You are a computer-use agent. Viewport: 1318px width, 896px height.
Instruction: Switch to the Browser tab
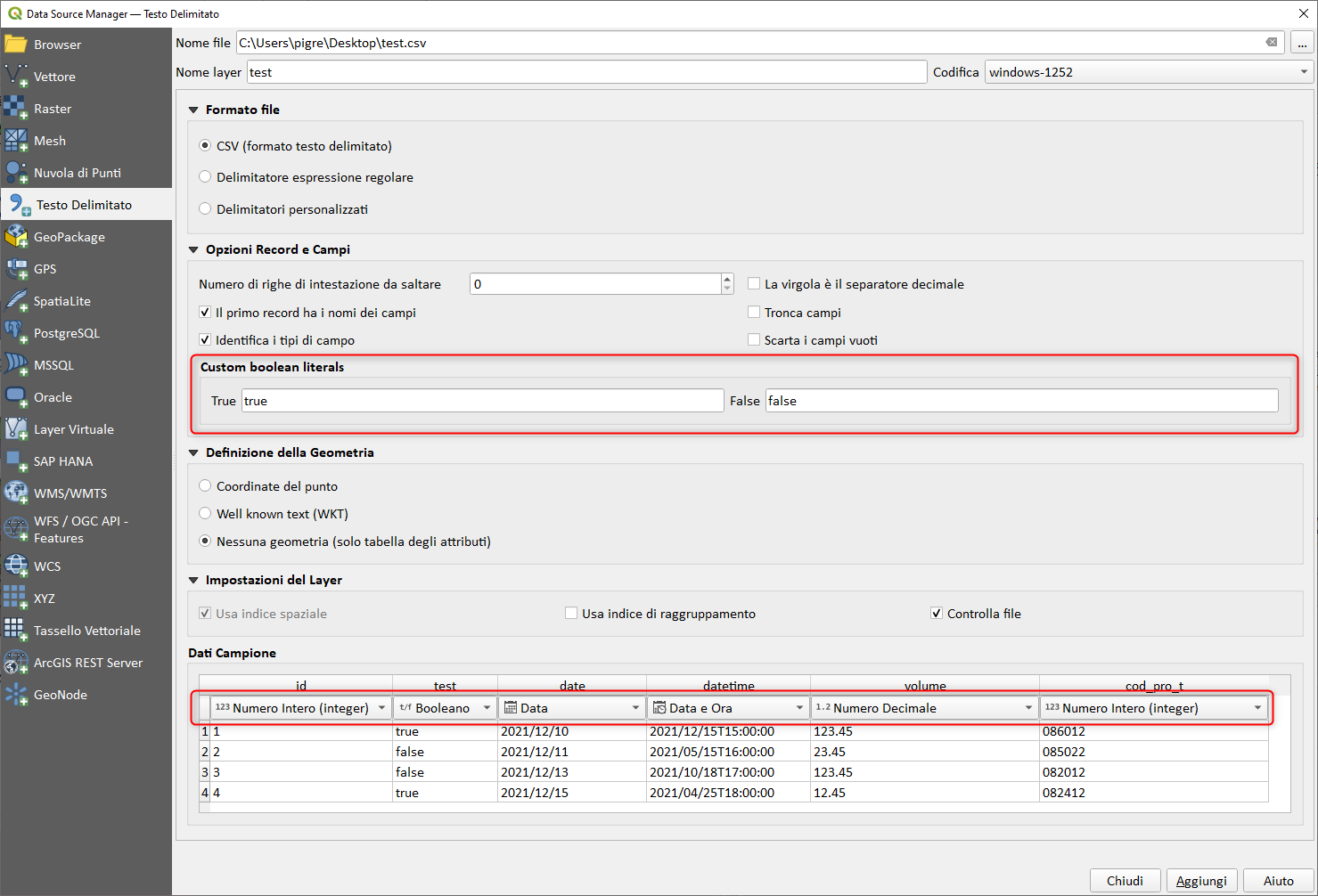point(57,45)
